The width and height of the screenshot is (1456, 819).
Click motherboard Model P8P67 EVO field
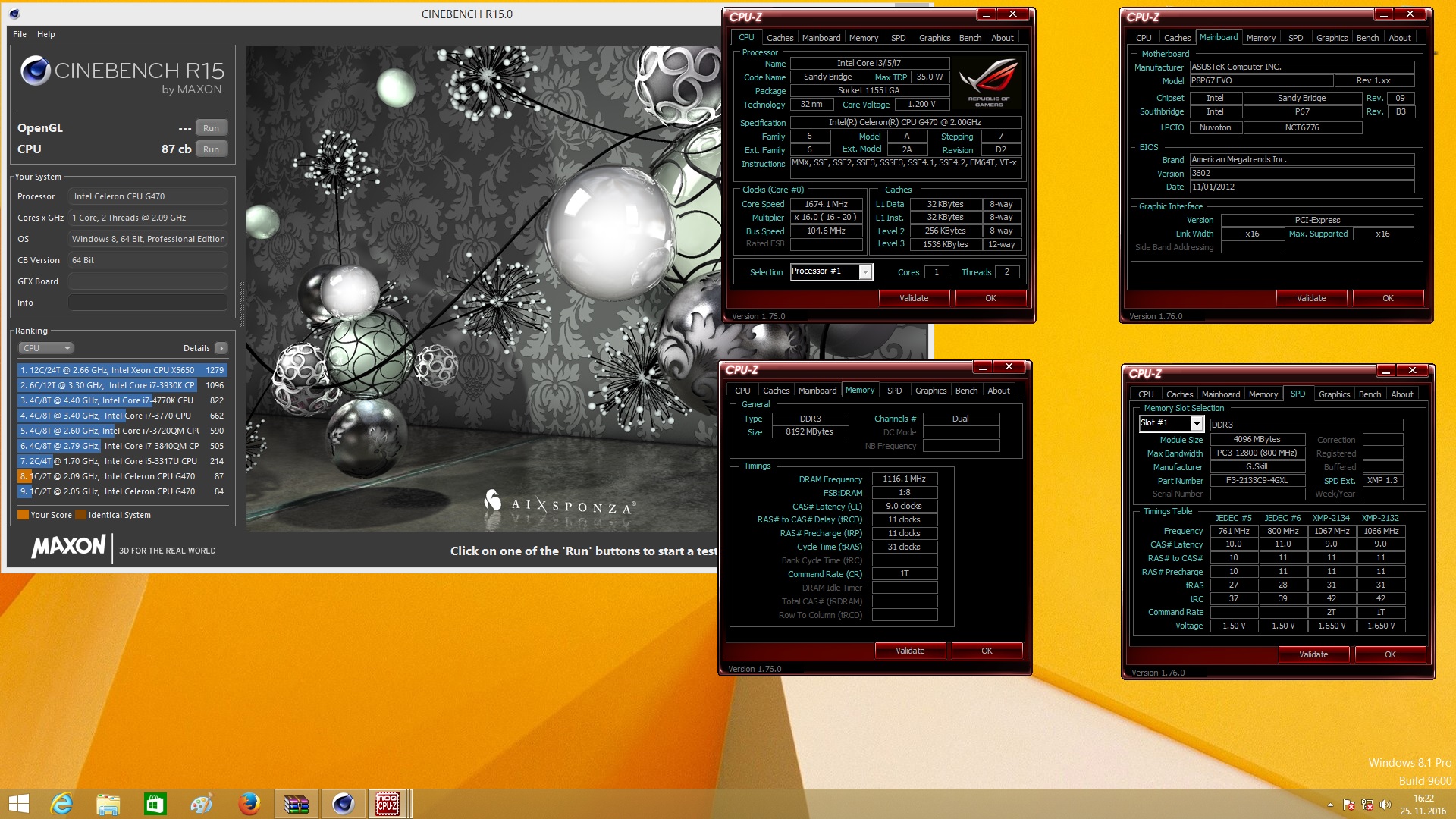[1261, 80]
